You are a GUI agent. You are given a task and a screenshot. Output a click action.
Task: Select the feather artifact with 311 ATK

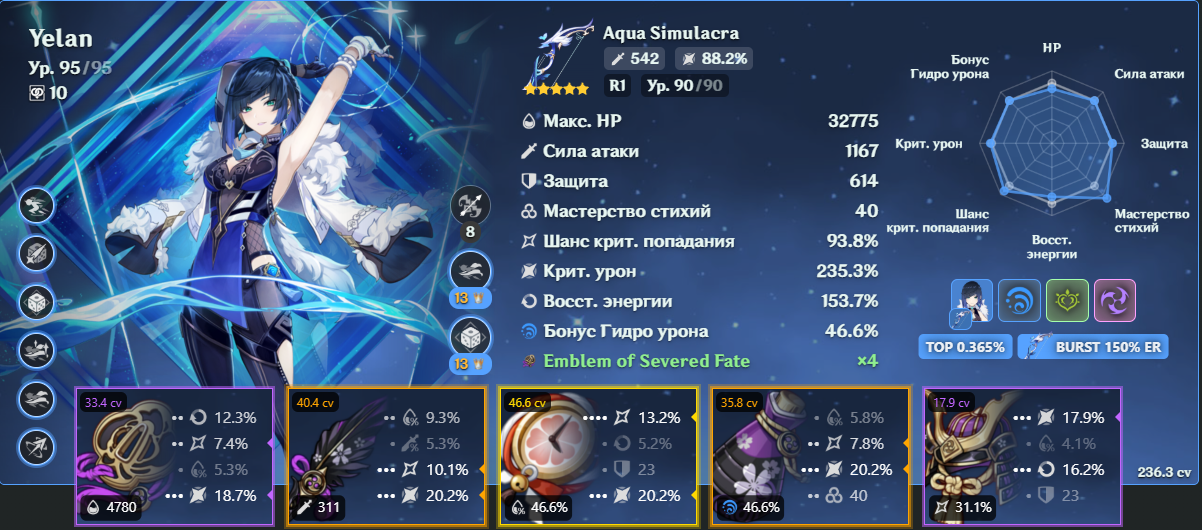pyautogui.click(x=386, y=456)
